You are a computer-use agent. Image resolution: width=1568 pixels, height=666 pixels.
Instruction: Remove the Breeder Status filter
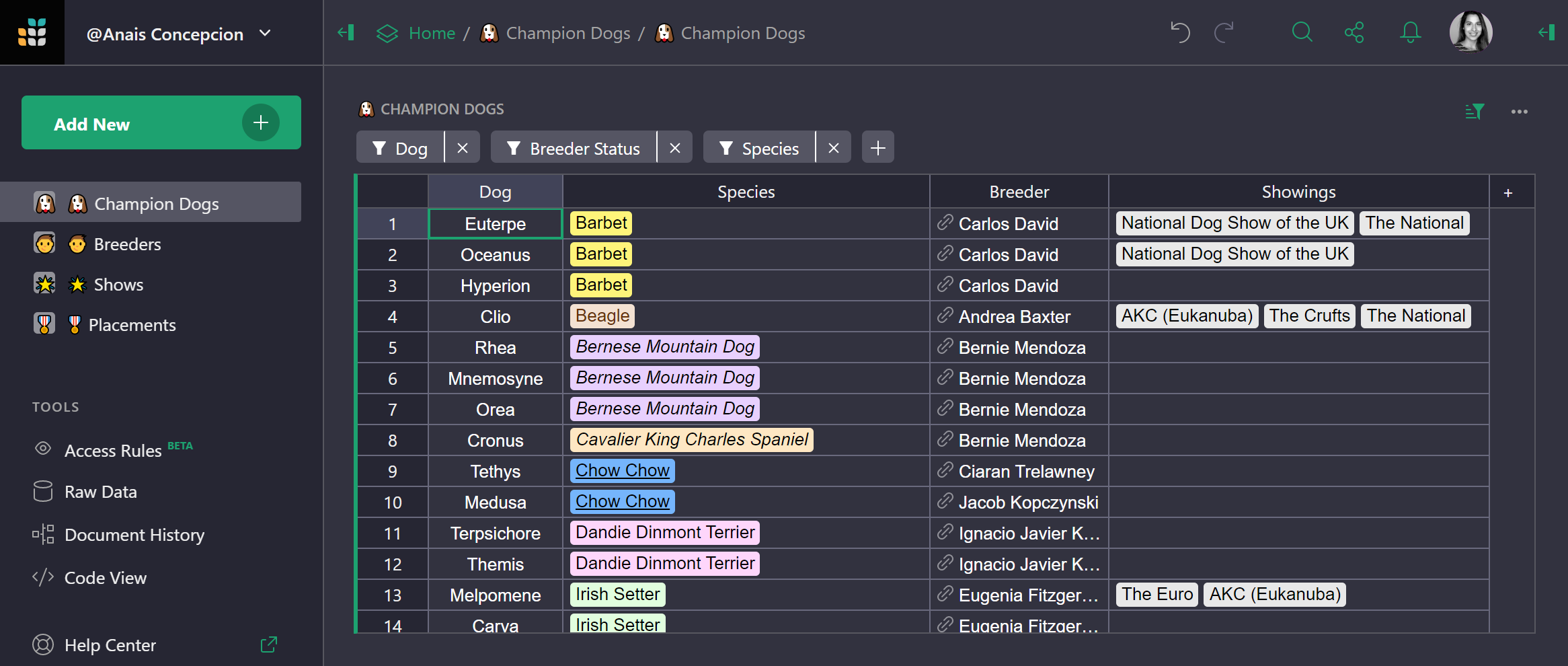[x=675, y=148]
